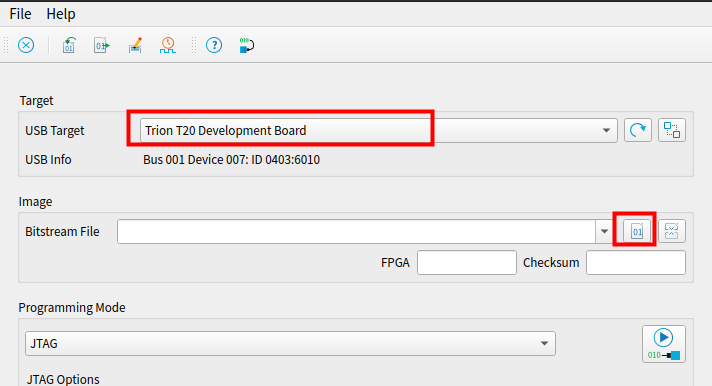Click the 010 chip programming toolbar icon
This screenshot has height=386, width=712.
(247, 45)
